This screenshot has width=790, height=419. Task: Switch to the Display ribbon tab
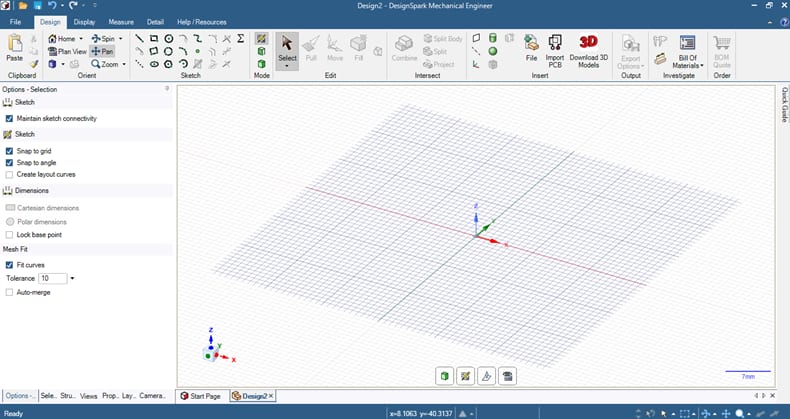tap(84, 22)
